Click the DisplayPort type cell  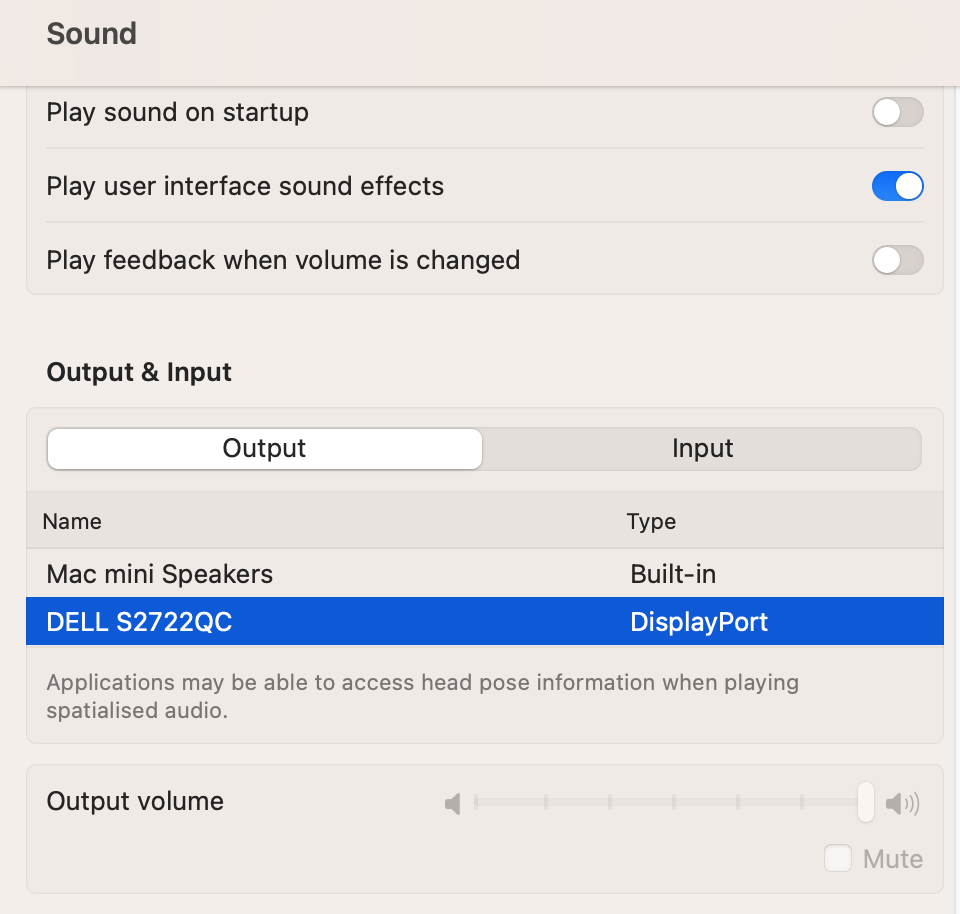(699, 622)
